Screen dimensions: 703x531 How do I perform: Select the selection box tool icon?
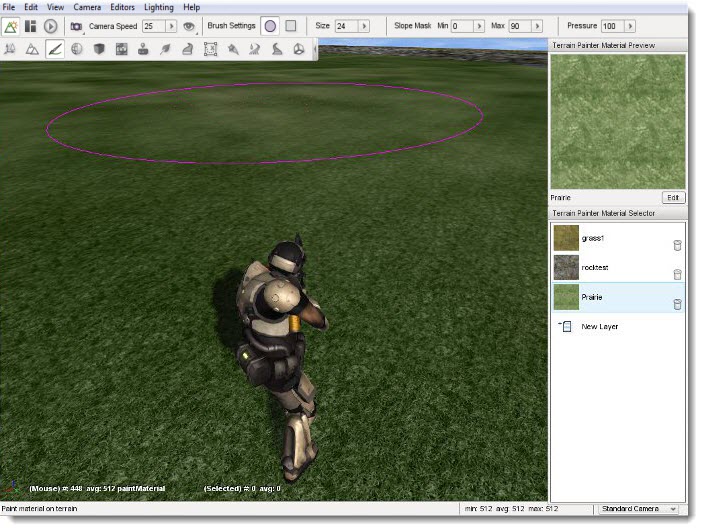coord(210,48)
